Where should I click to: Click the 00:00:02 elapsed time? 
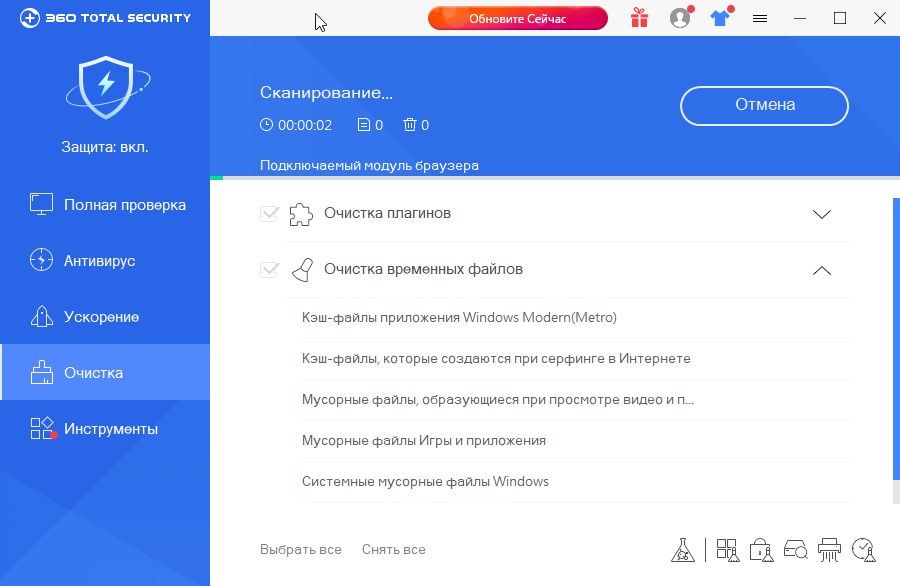(305, 125)
